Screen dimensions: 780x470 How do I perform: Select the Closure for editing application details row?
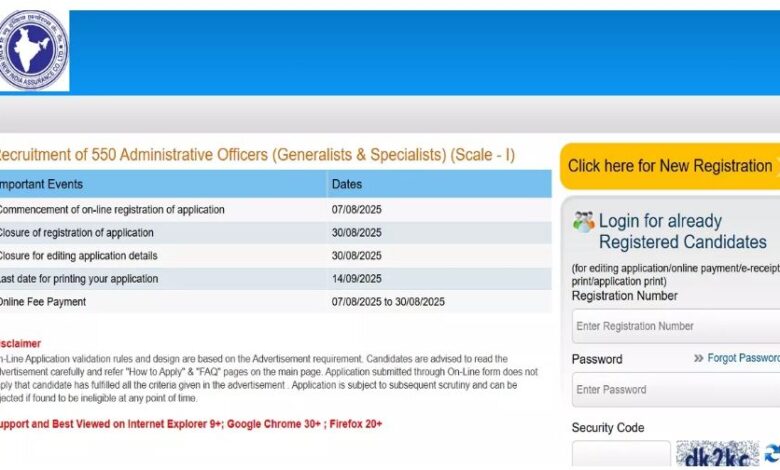(276, 256)
